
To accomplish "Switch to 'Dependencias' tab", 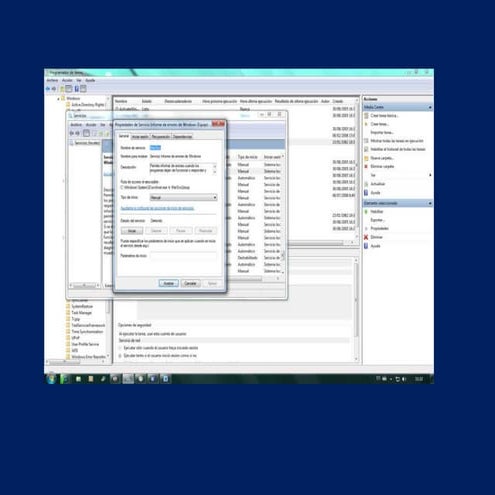I will [182, 137].
